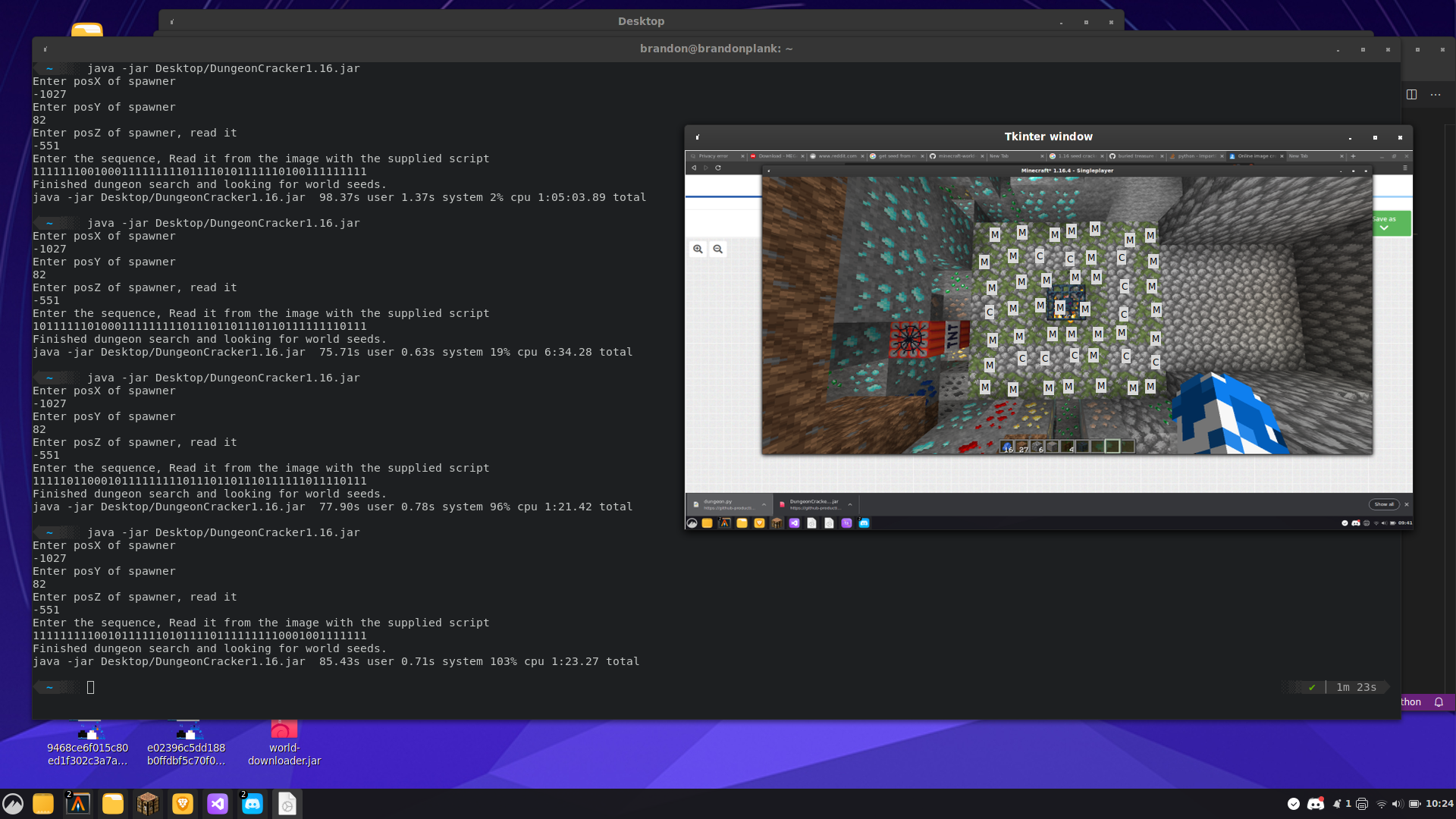
Task: Open the yellow folder icon in the dock
Action: click(x=113, y=804)
